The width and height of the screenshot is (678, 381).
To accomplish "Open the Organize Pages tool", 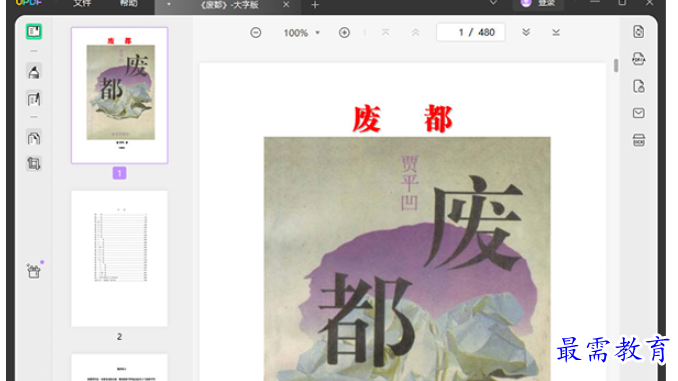I will click(34, 138).
